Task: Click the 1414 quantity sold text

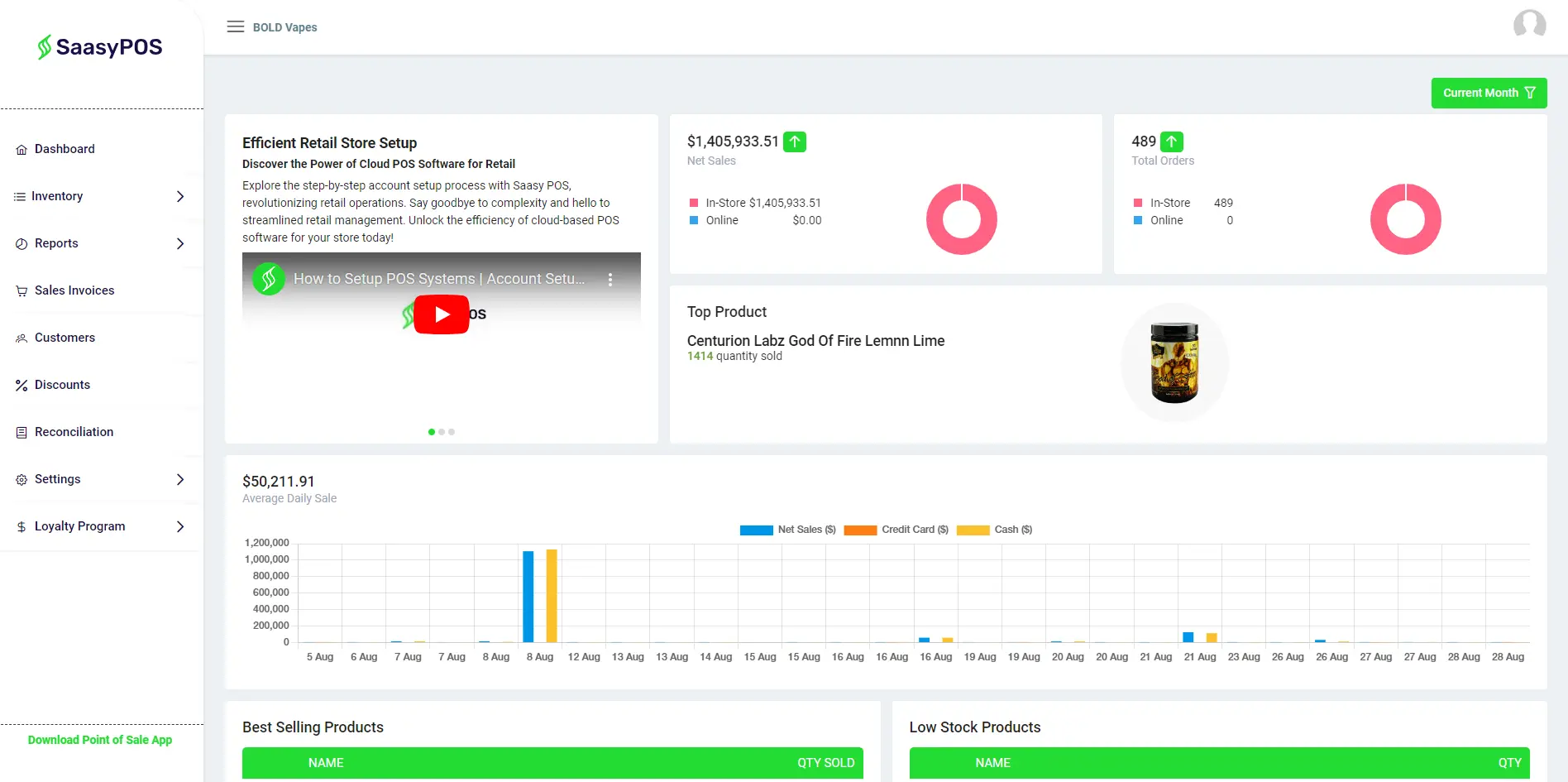Action: 734,356
